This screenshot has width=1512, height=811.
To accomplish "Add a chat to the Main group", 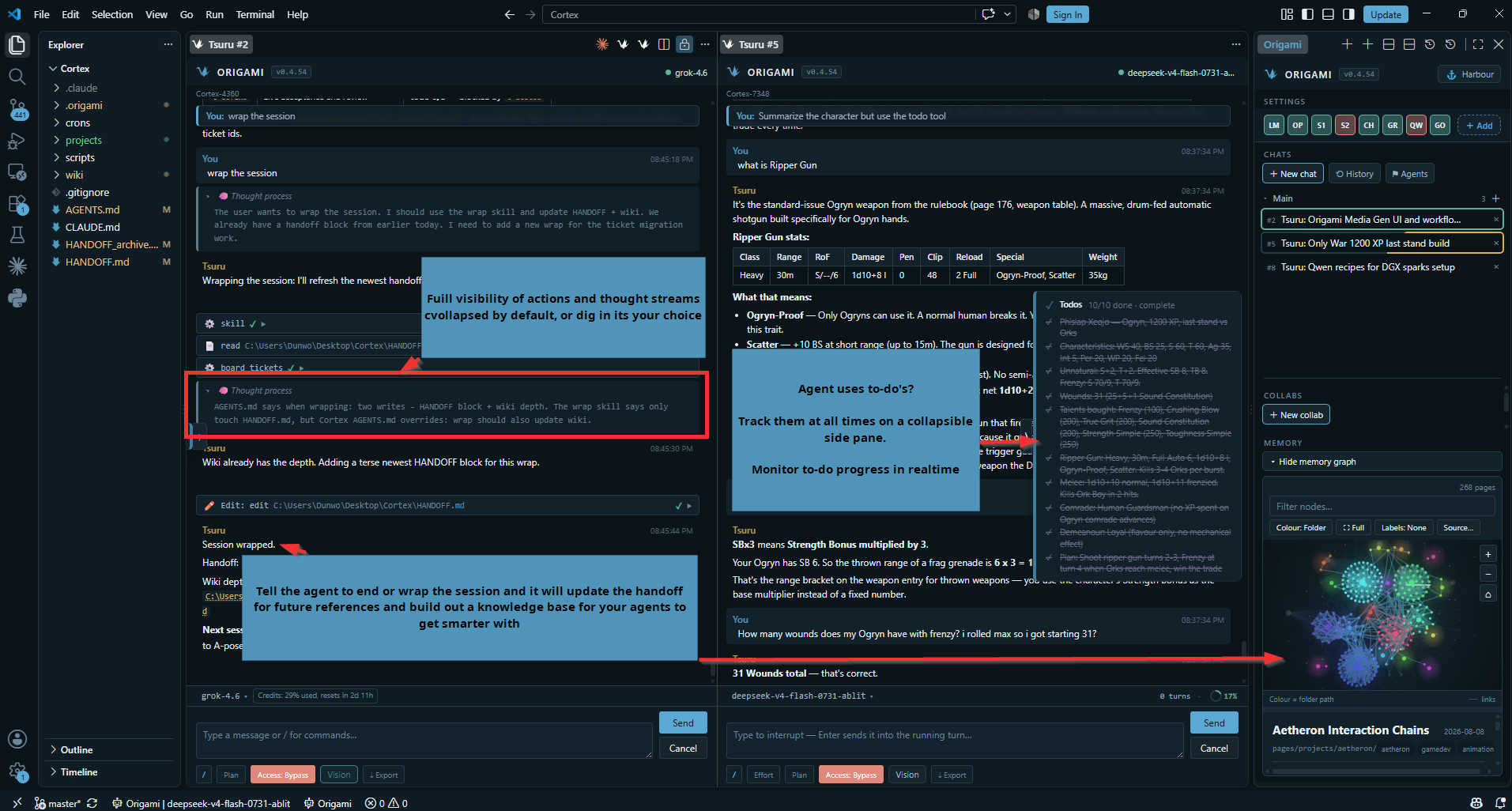I will coord(1495,198).
